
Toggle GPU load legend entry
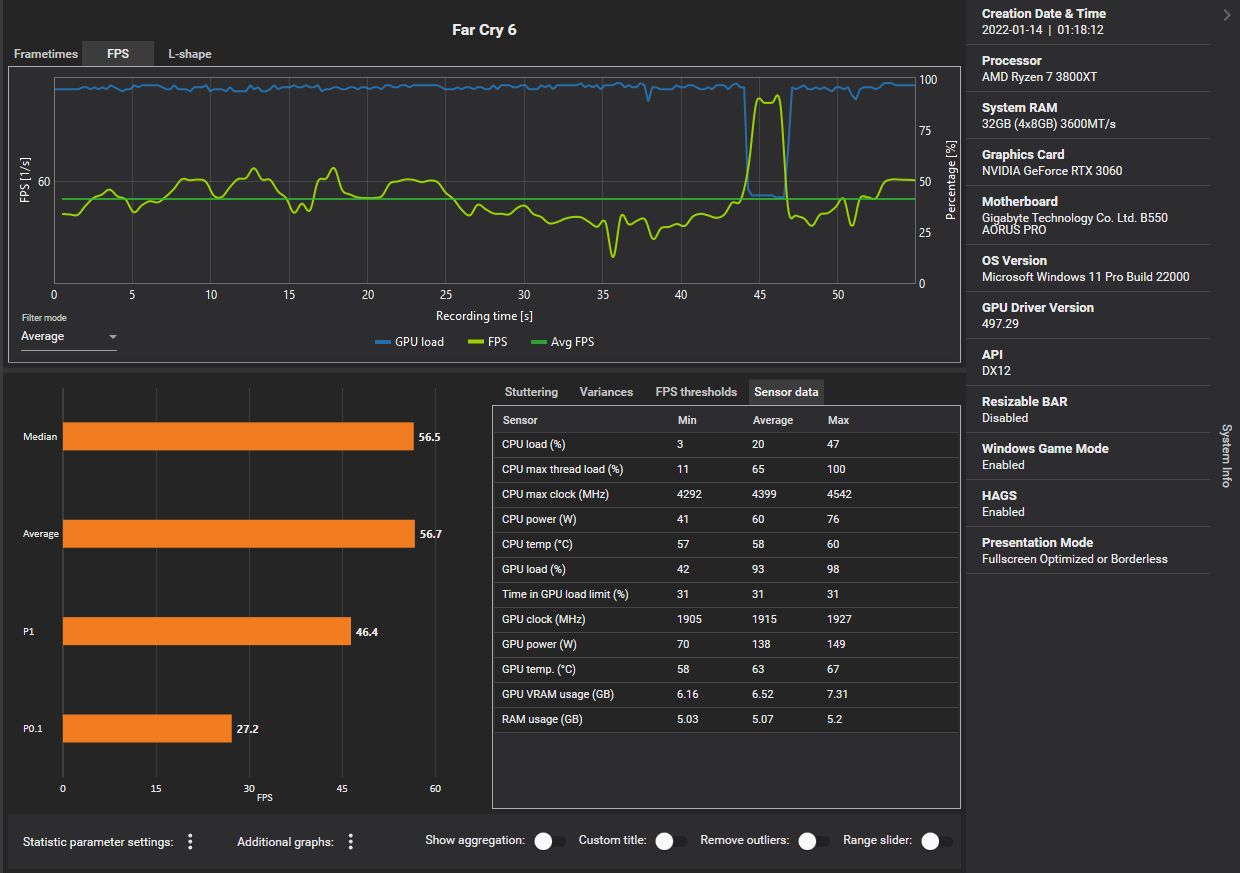pyautogui.click(x=409, y=342)
